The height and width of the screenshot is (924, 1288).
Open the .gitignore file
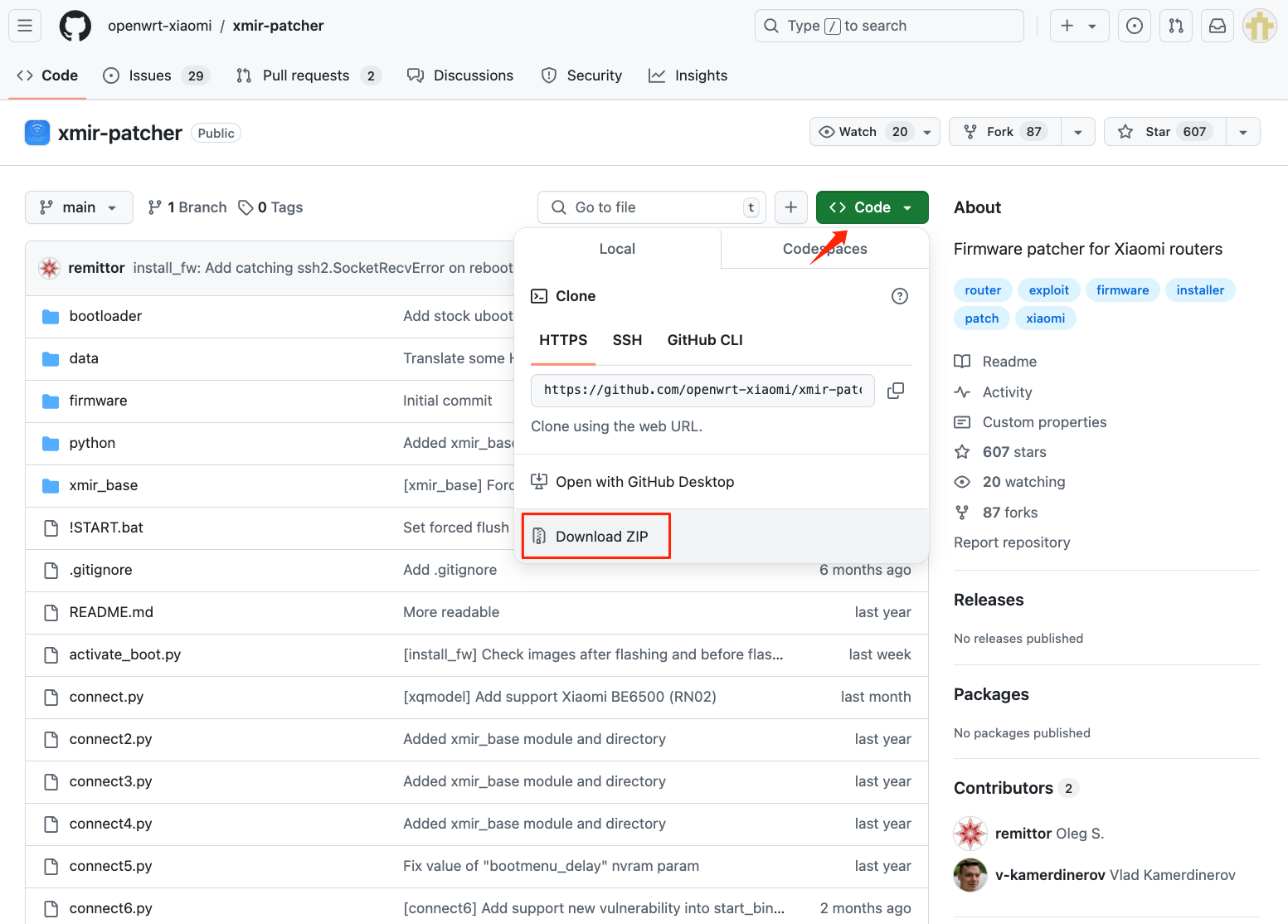100,570
